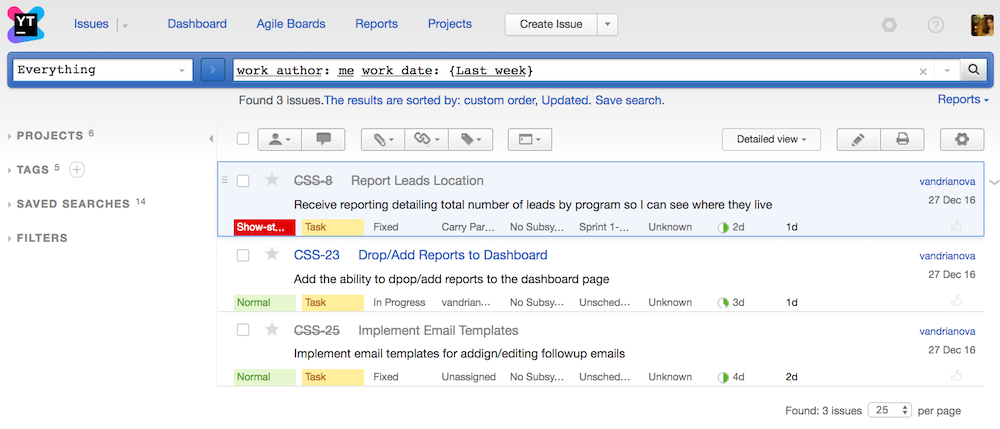Image resolution: width=1000 pixels, height=429 pixels.
Task: Toggle the select-all issues checkbox
Action: [243, 139]
